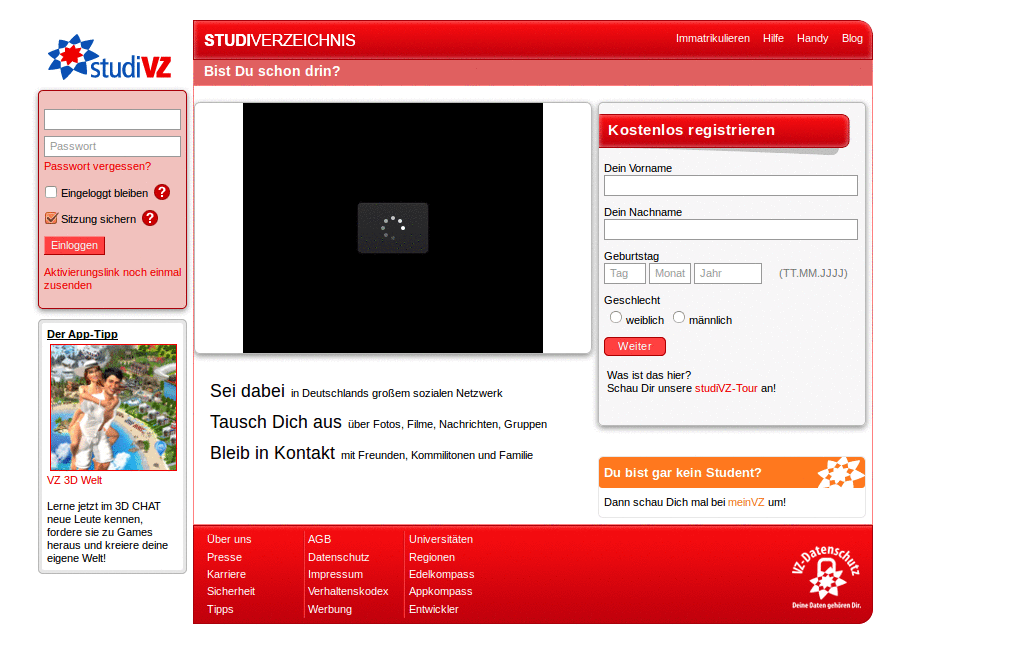Open Verhaltenskodex footer link
Image resolution: width=1024 pixels, height=645 pixels.
tap(348, 591)
